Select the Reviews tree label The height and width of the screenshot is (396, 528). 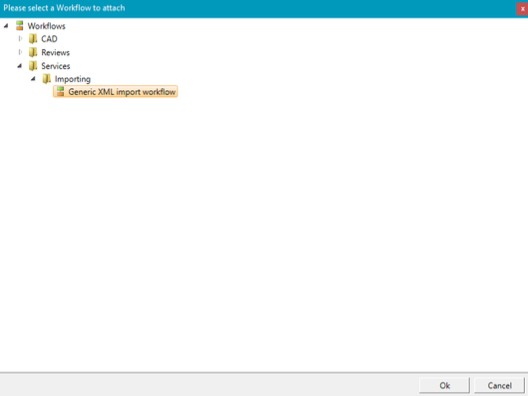[x=56, y=53]
